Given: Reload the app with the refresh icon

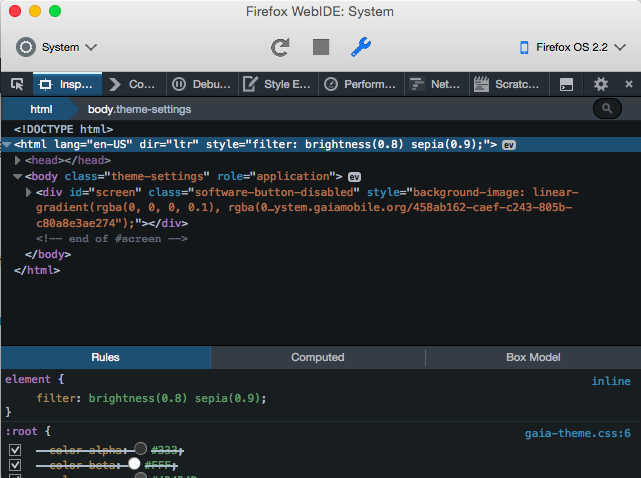Looking at the screenshot, I should (280, 47).
